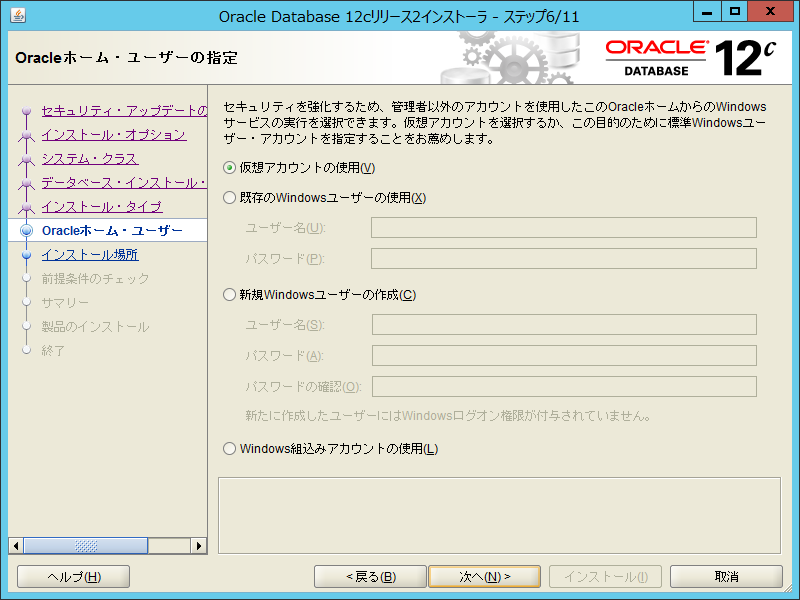Click the インストール・タイプ step marker
The width and height of the screenshot is (800, 600).
click(27, 208)
